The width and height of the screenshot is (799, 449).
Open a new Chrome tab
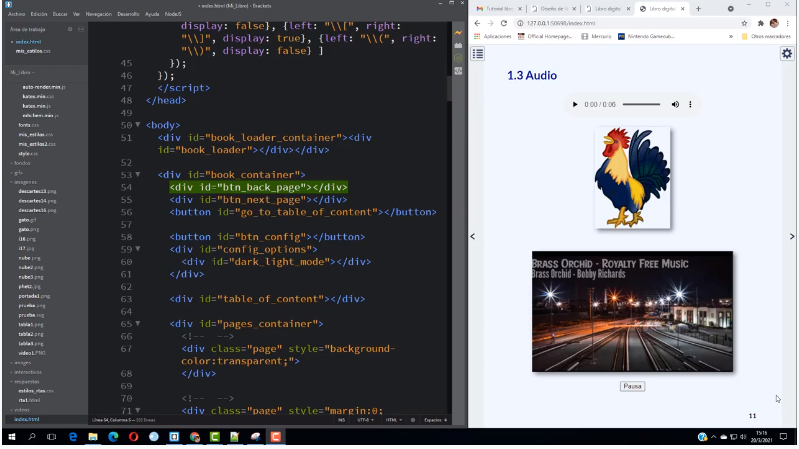[698, 9]
